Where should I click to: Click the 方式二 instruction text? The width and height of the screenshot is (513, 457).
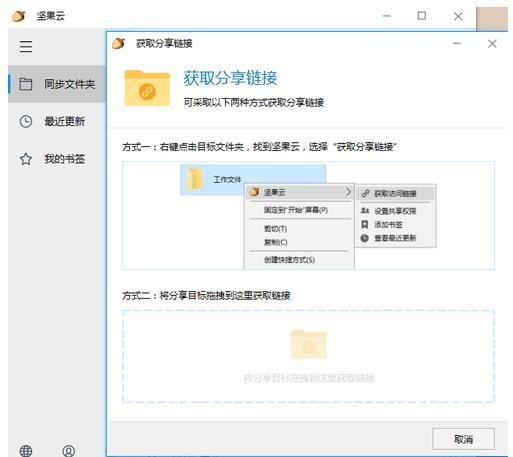tap(206, 295)
